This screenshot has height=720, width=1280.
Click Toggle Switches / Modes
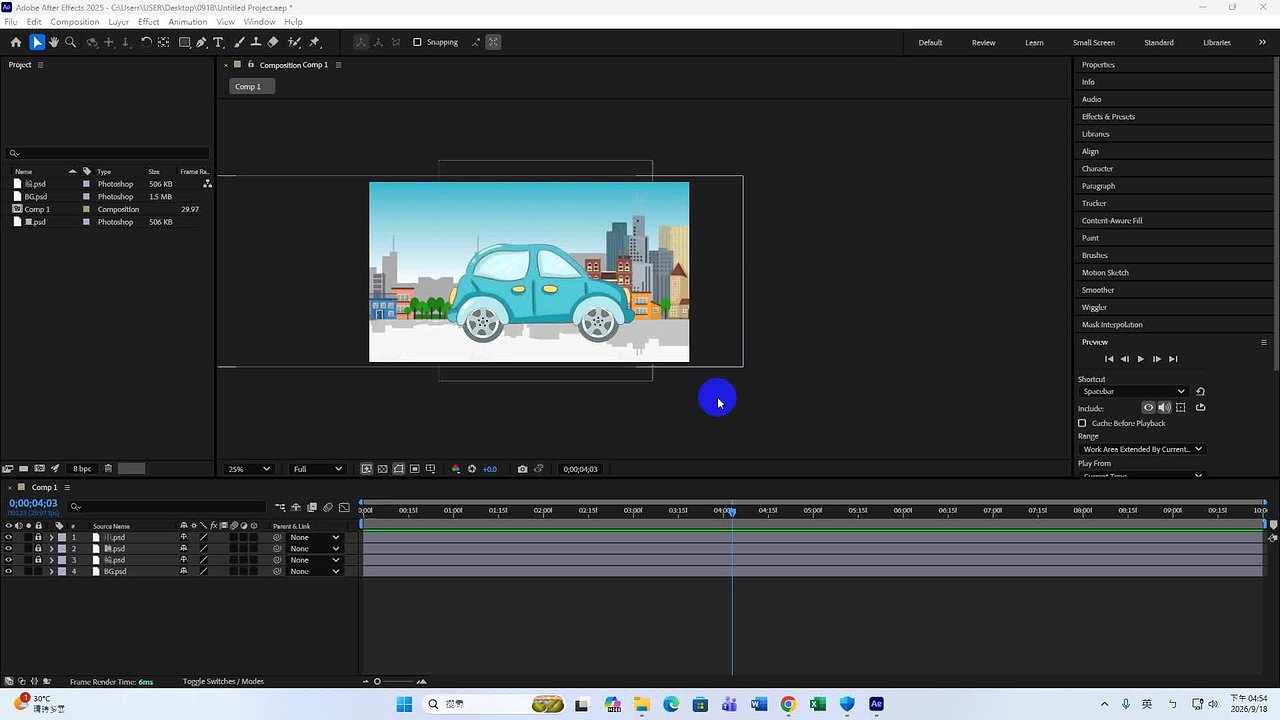pos(223,682)
